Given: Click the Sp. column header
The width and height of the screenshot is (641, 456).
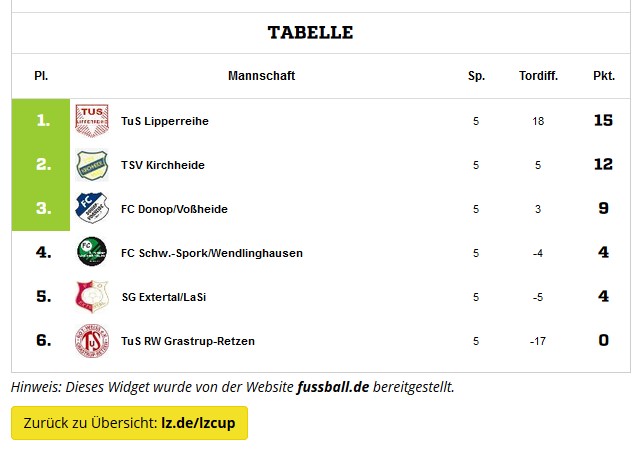Looking at the screenshot, I should point(476,76).
